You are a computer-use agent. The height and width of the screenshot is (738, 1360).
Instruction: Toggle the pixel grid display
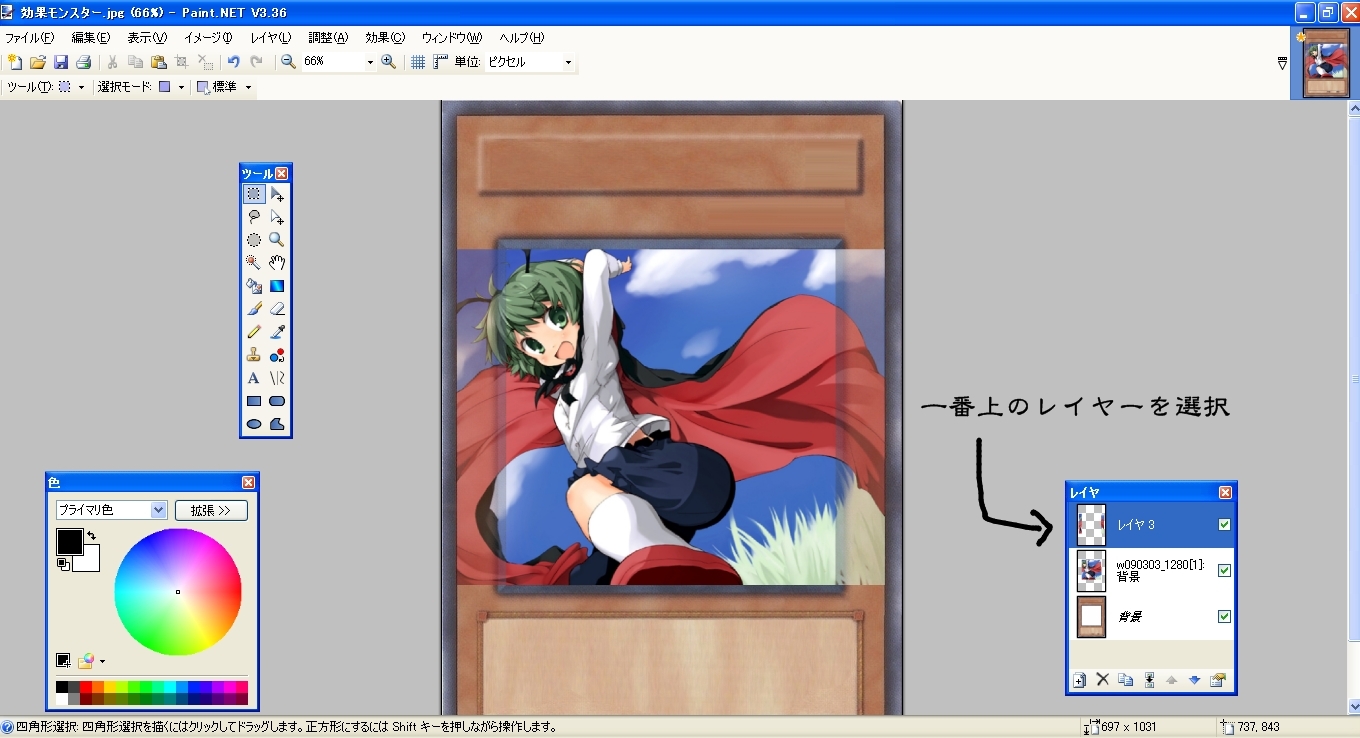(x=419, y=62)
